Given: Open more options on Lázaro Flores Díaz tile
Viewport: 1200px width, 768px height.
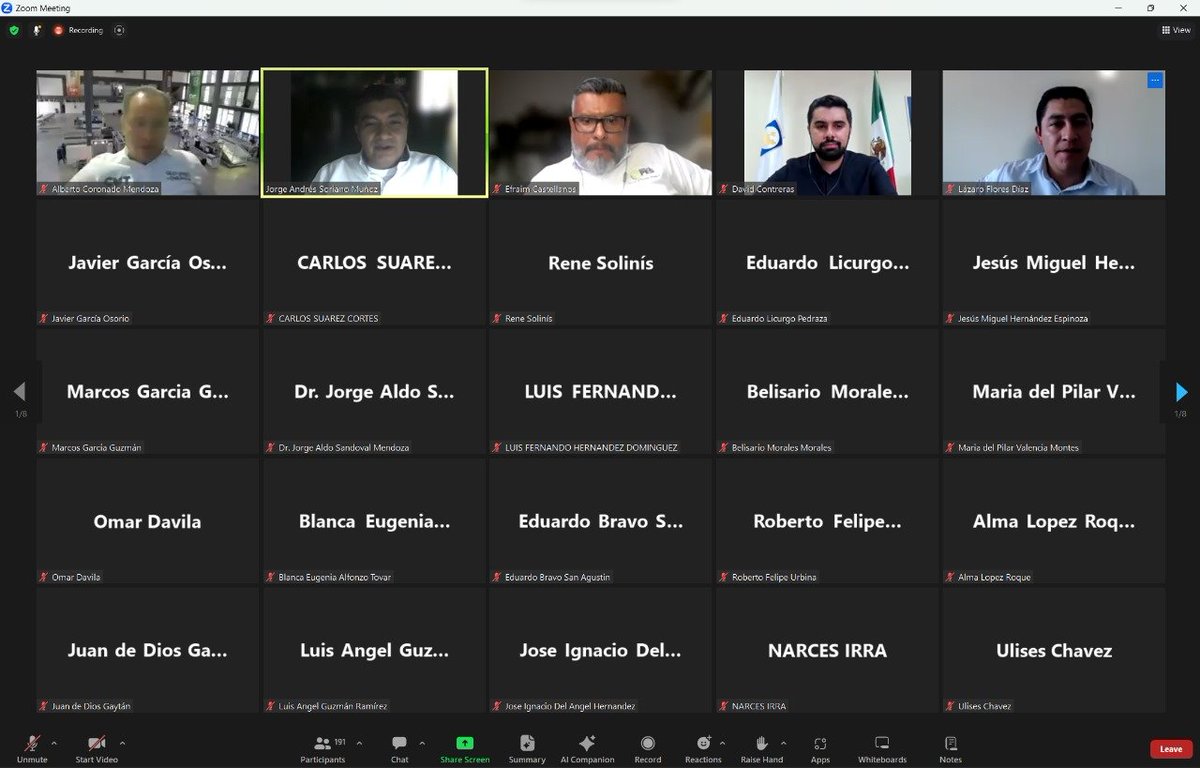Looking at the screenshot, I should 1155,80.
